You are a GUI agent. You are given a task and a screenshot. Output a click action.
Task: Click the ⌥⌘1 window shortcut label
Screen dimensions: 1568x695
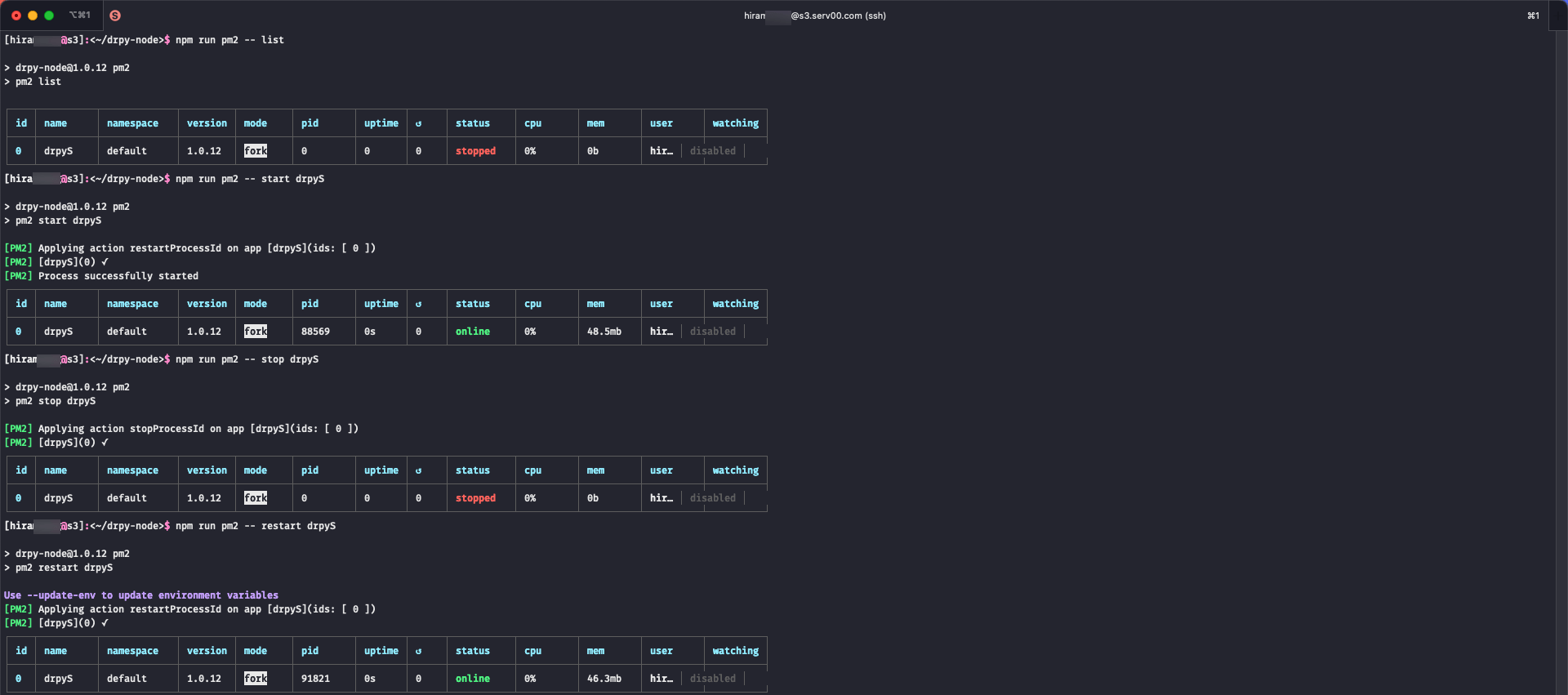click(80, 16)
